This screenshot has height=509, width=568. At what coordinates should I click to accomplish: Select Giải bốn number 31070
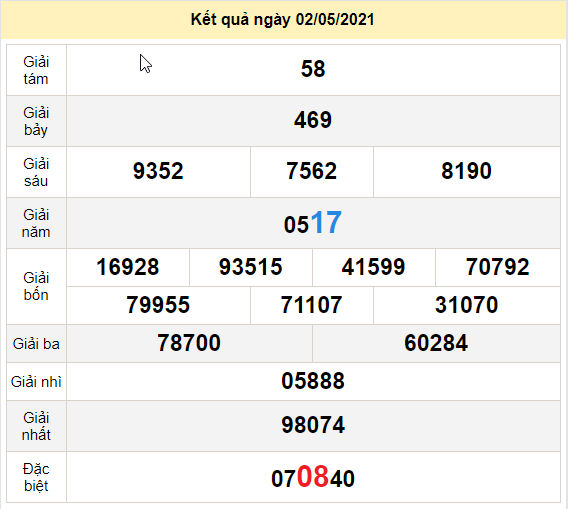click(x=467, y=305)
